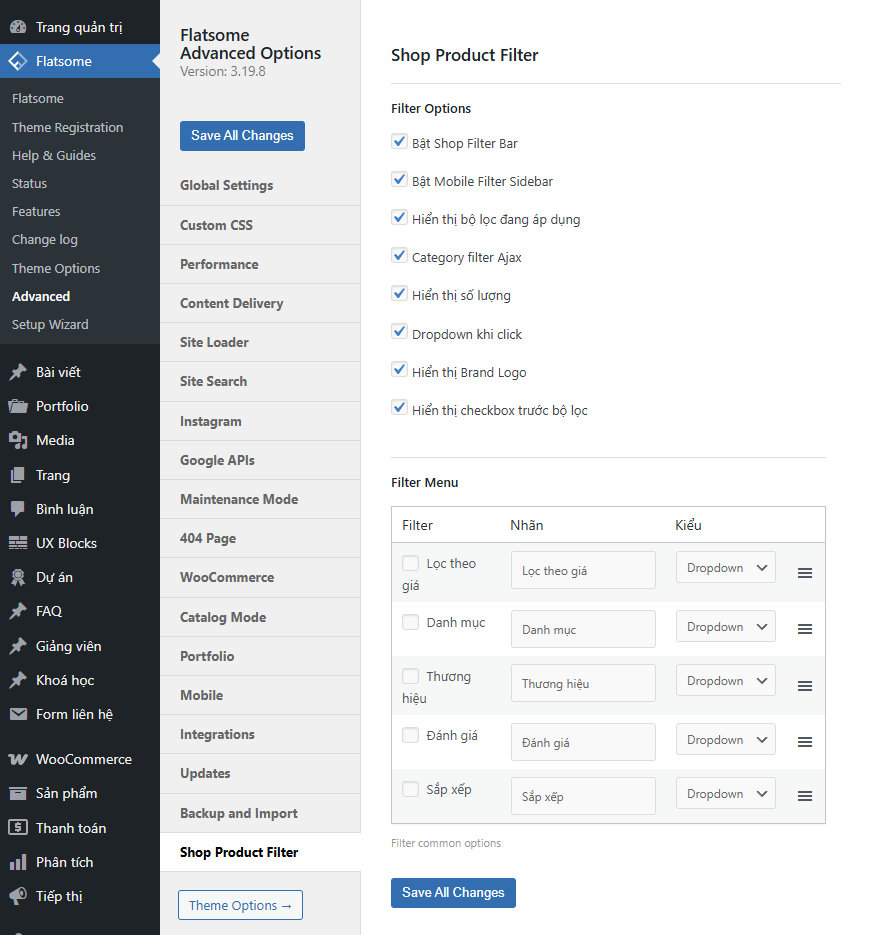Toggle Dropdown khi click checkbox
This screenshot has height=935, width=870.
[400, 332]
